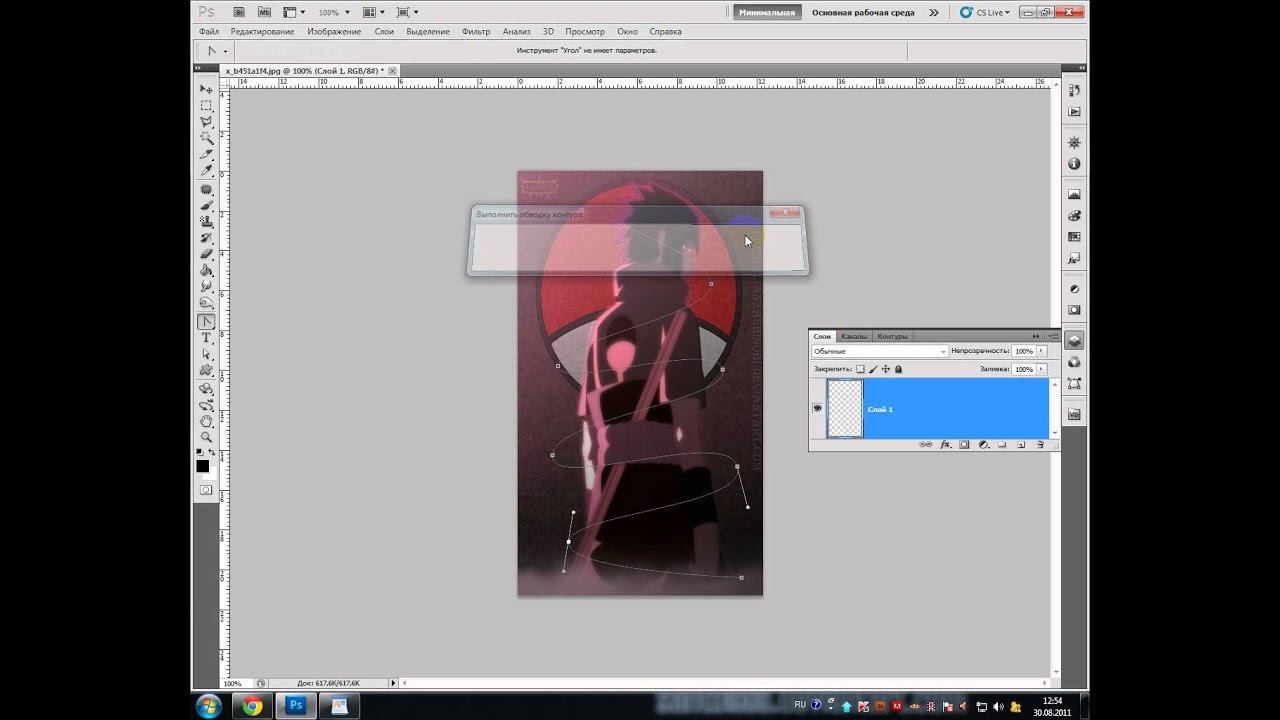Click the white background color swatch
The image size is (1280, 720).
212,472
